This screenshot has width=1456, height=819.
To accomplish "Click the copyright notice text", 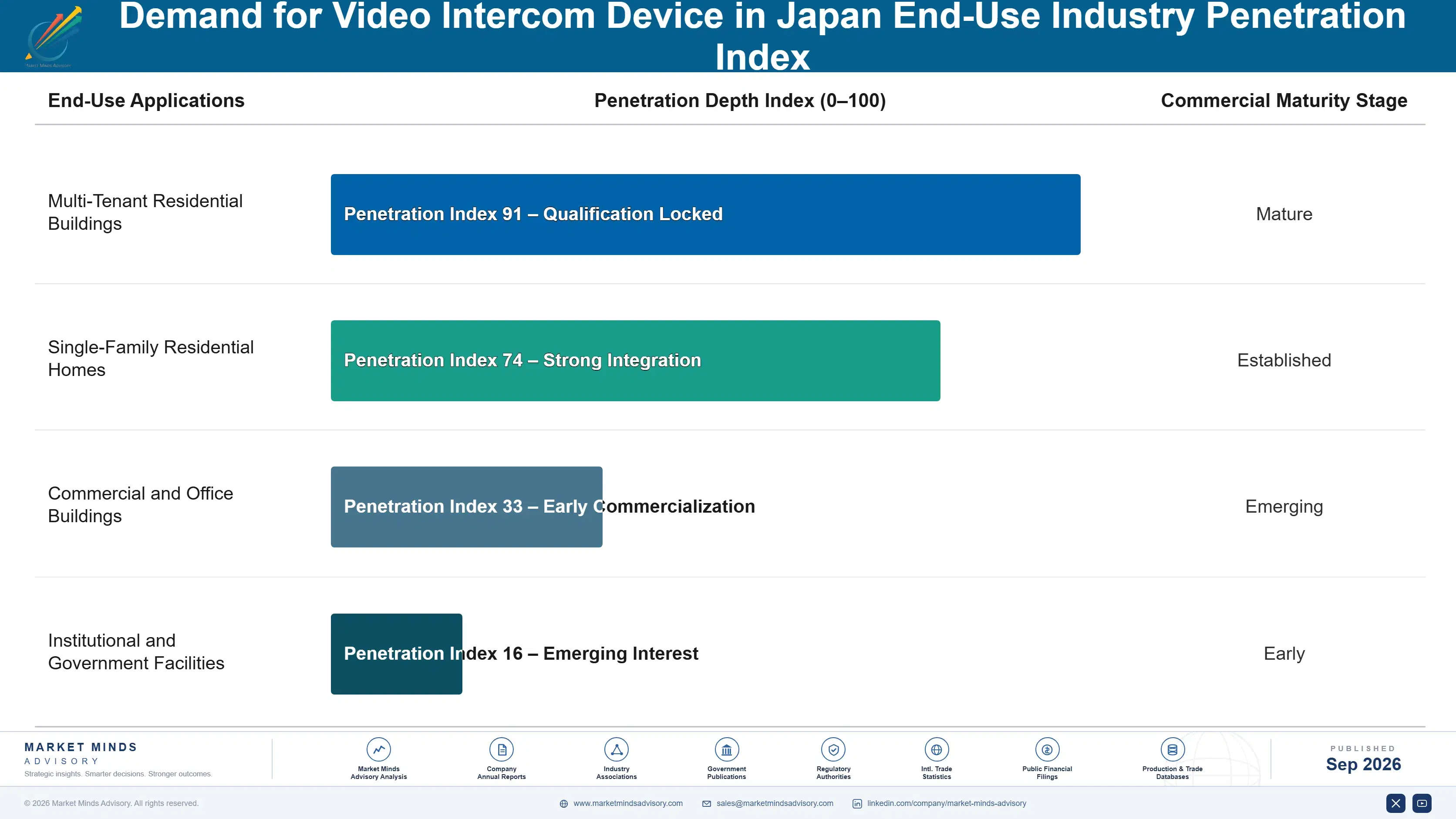I will tap(111, 803).
